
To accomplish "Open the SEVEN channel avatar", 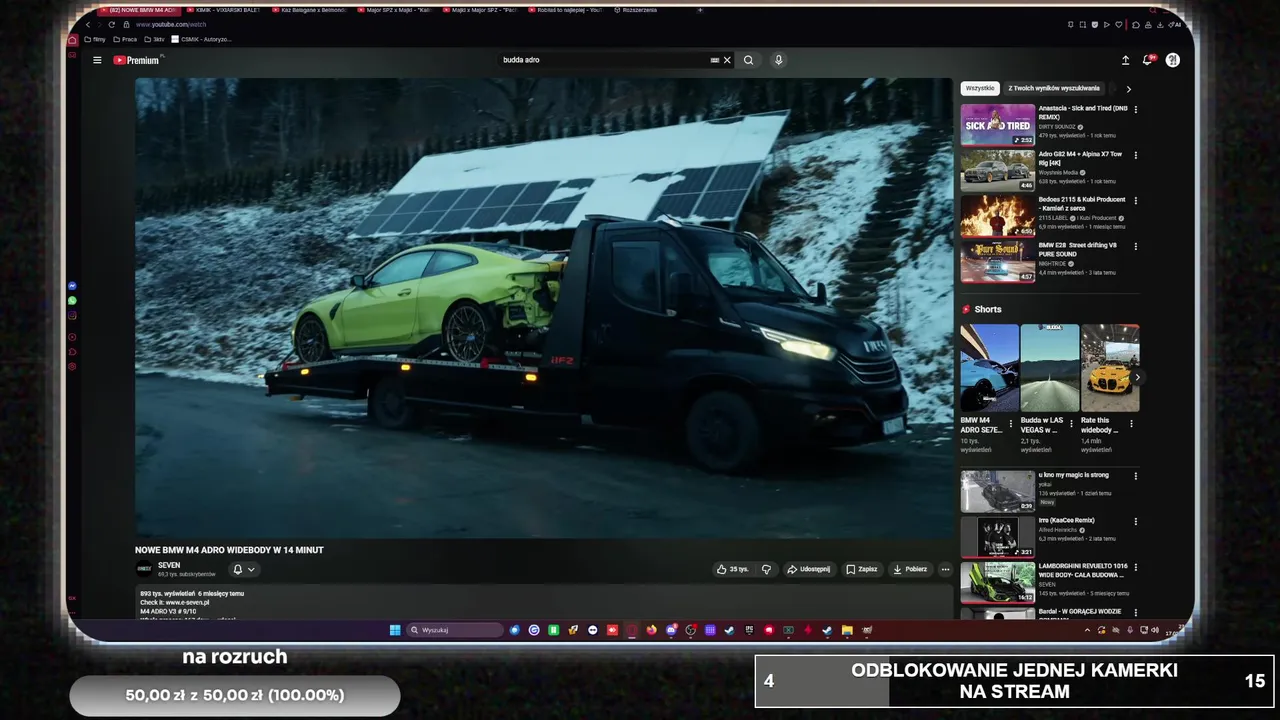I will coord(144,569).
